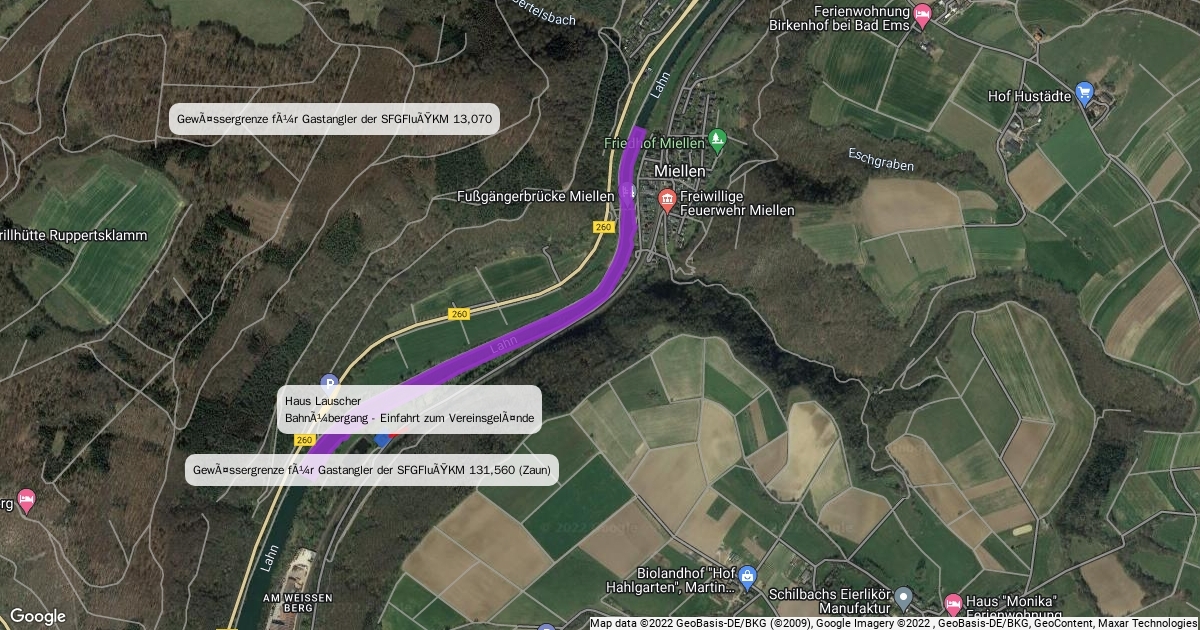Open the Freiwillige Feuerwehr Miellen marker
The height and width of the screenshot is (630, 1200).
click(x=667, y=201)
